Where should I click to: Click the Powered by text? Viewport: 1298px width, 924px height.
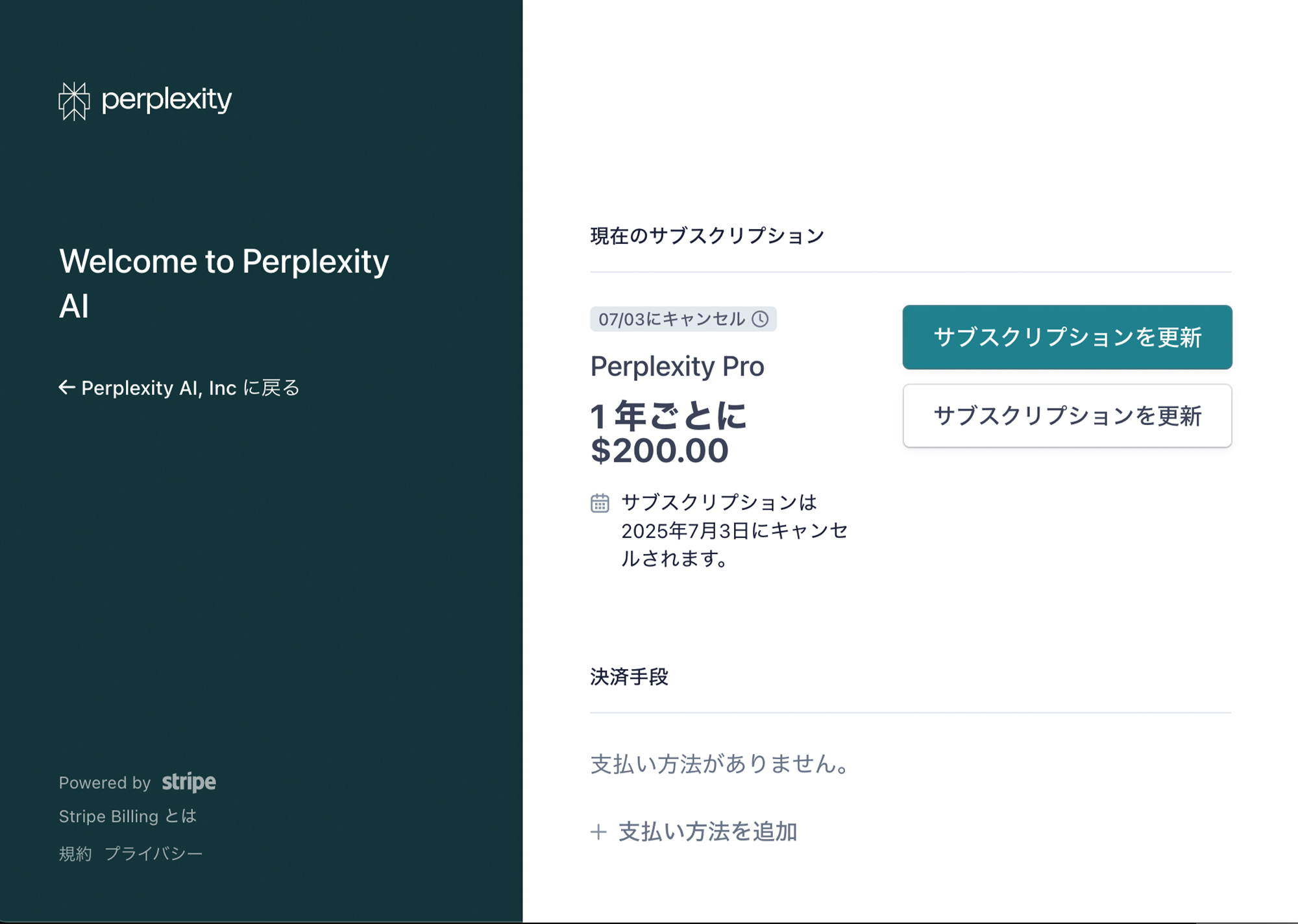(104, 783)
